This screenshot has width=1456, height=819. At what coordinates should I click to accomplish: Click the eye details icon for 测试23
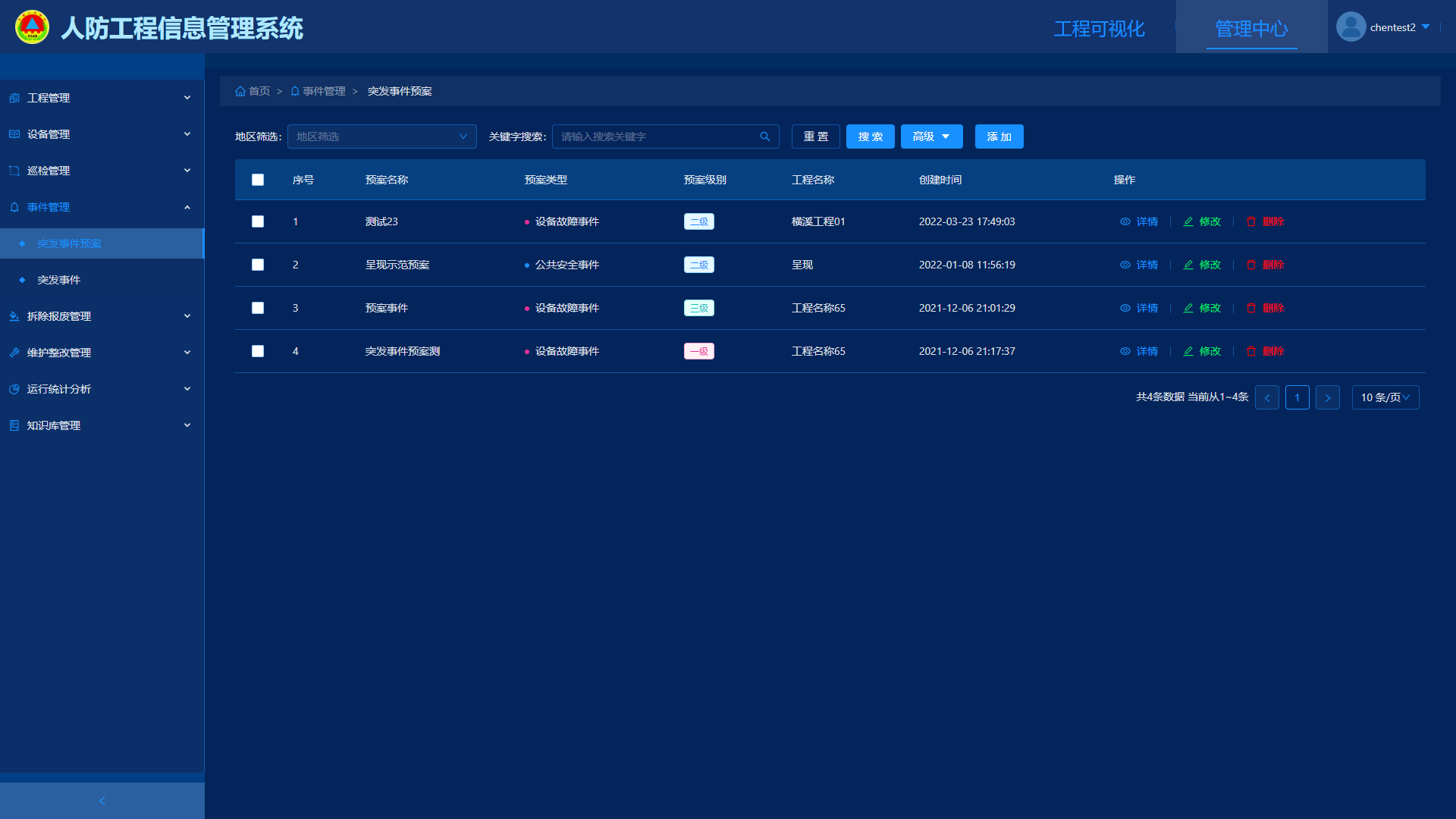(1125, 221)
